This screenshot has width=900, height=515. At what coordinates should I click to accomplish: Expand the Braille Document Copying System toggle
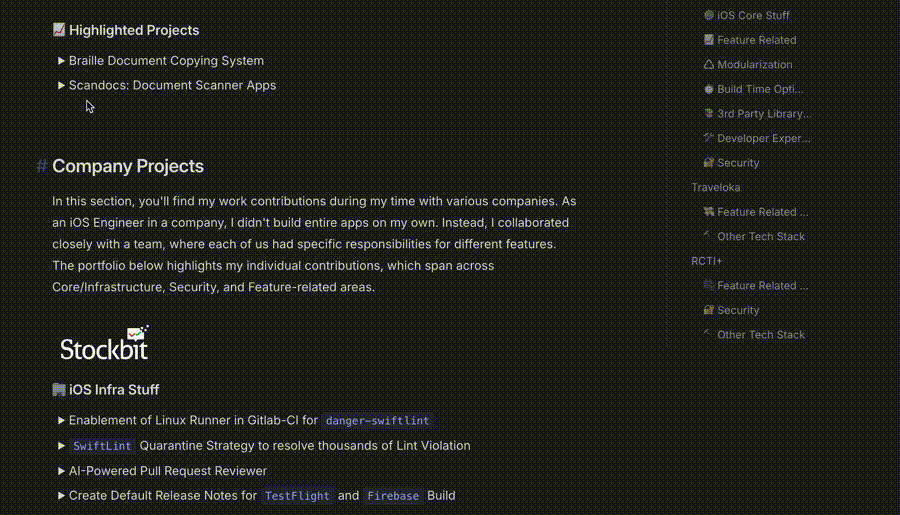pos(62,61)
